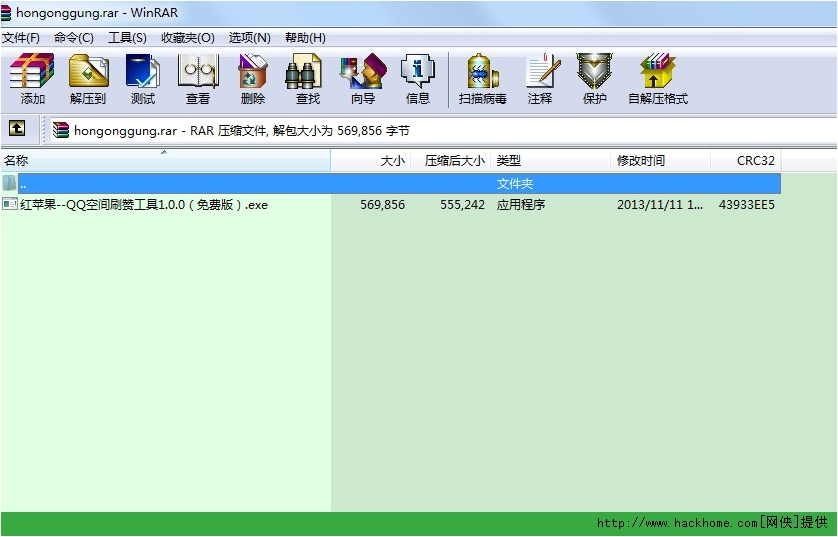
Task: Open the 收藏夹(O) menu
Action: tap(188, 37)
